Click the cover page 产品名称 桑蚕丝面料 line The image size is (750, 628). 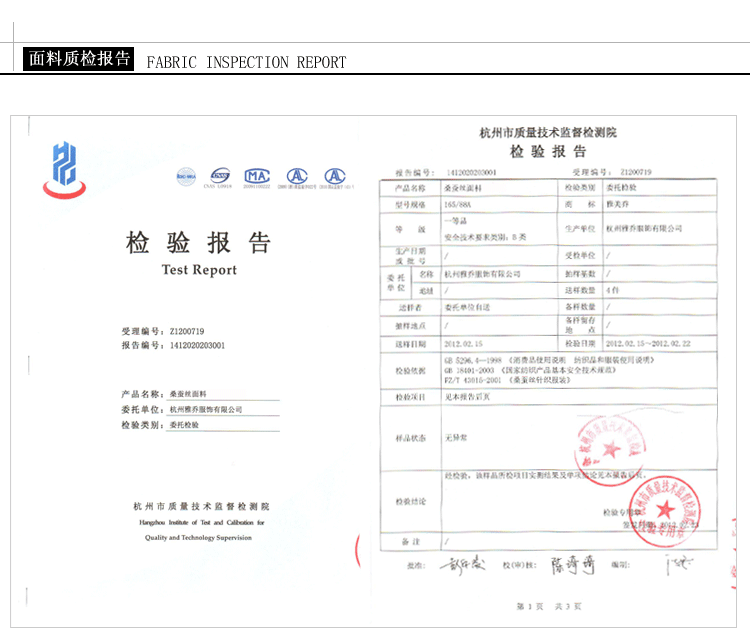tap(200, 394)
